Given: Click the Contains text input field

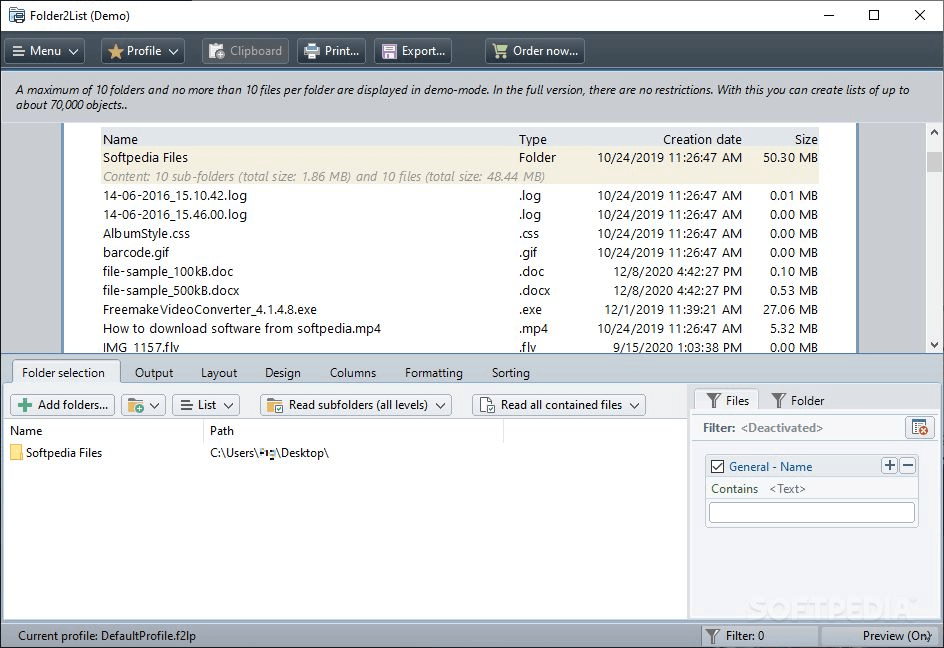Looking at the screenshot, I should coord(812,512).
